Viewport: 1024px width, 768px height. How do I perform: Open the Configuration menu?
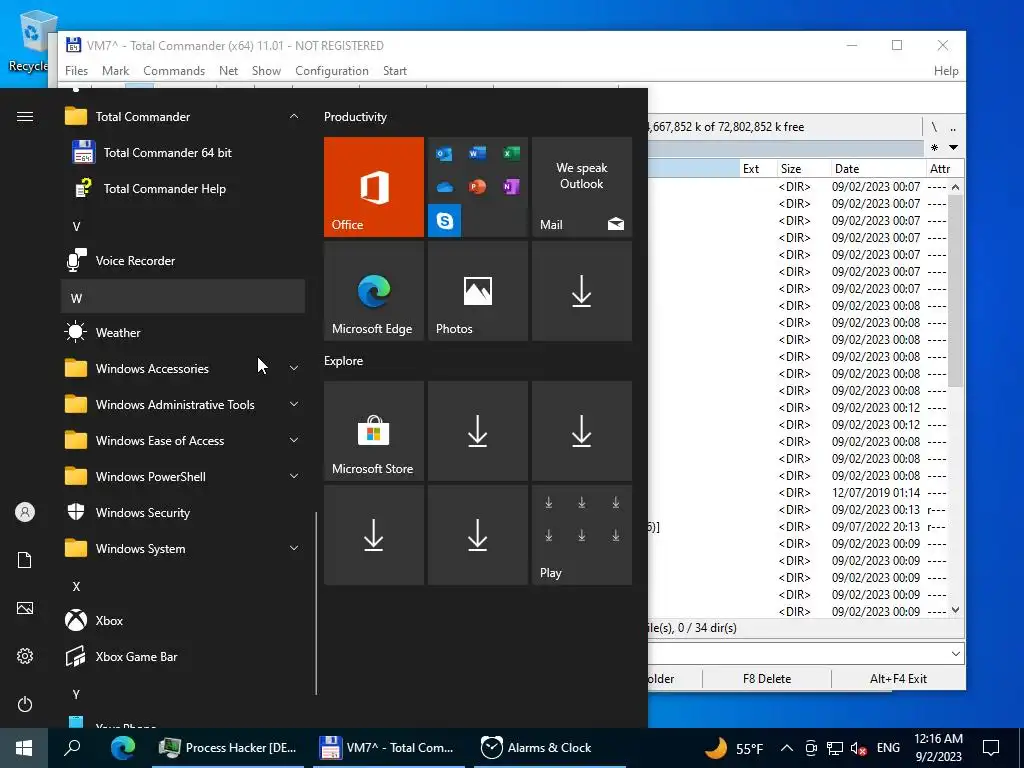[x=332, y=71]
